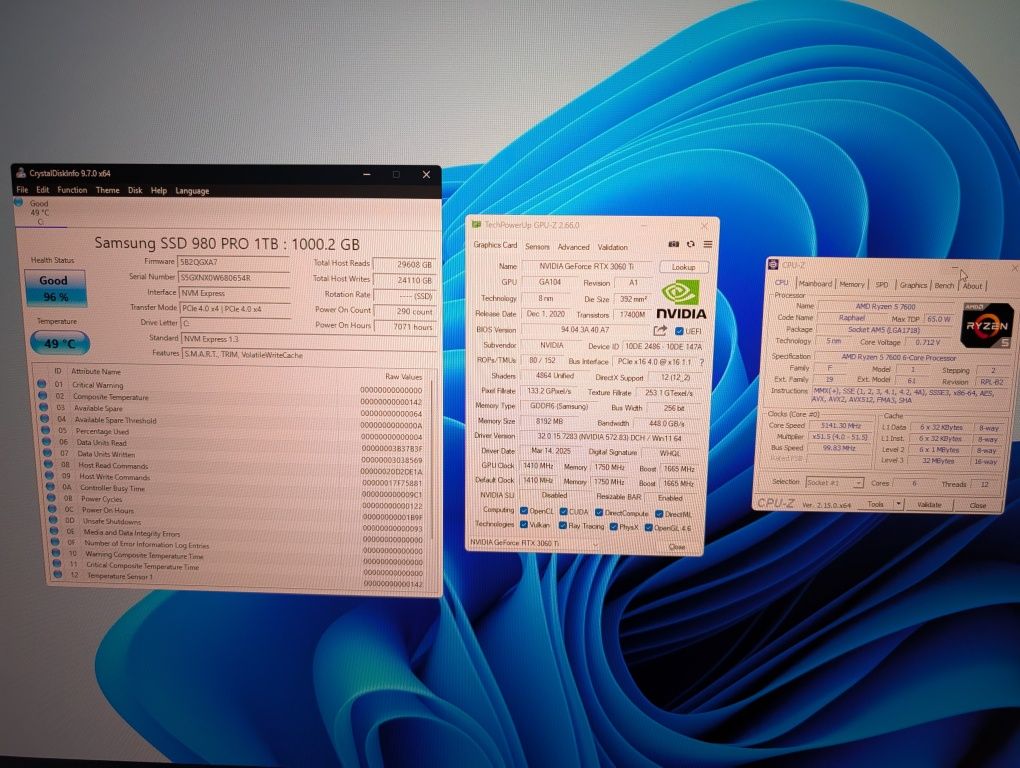Click status dot for Unsafe Shutdowns row
Image resolution: width=1020 pixels, height=768 pixels.
53,520
